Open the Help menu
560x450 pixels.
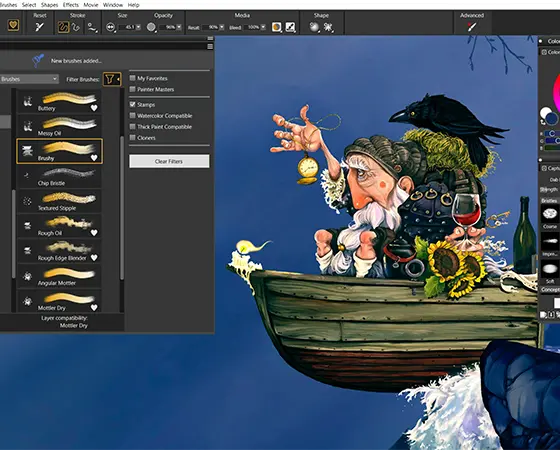point(134,5)
